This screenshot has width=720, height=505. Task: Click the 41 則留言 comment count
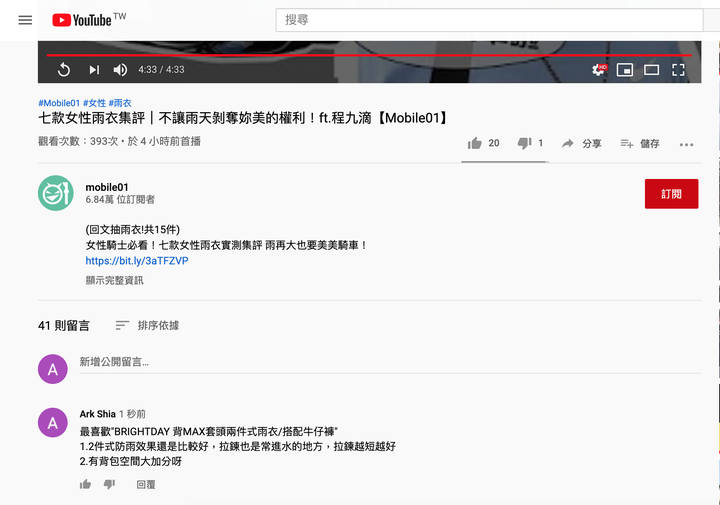[x=64, y=325]
